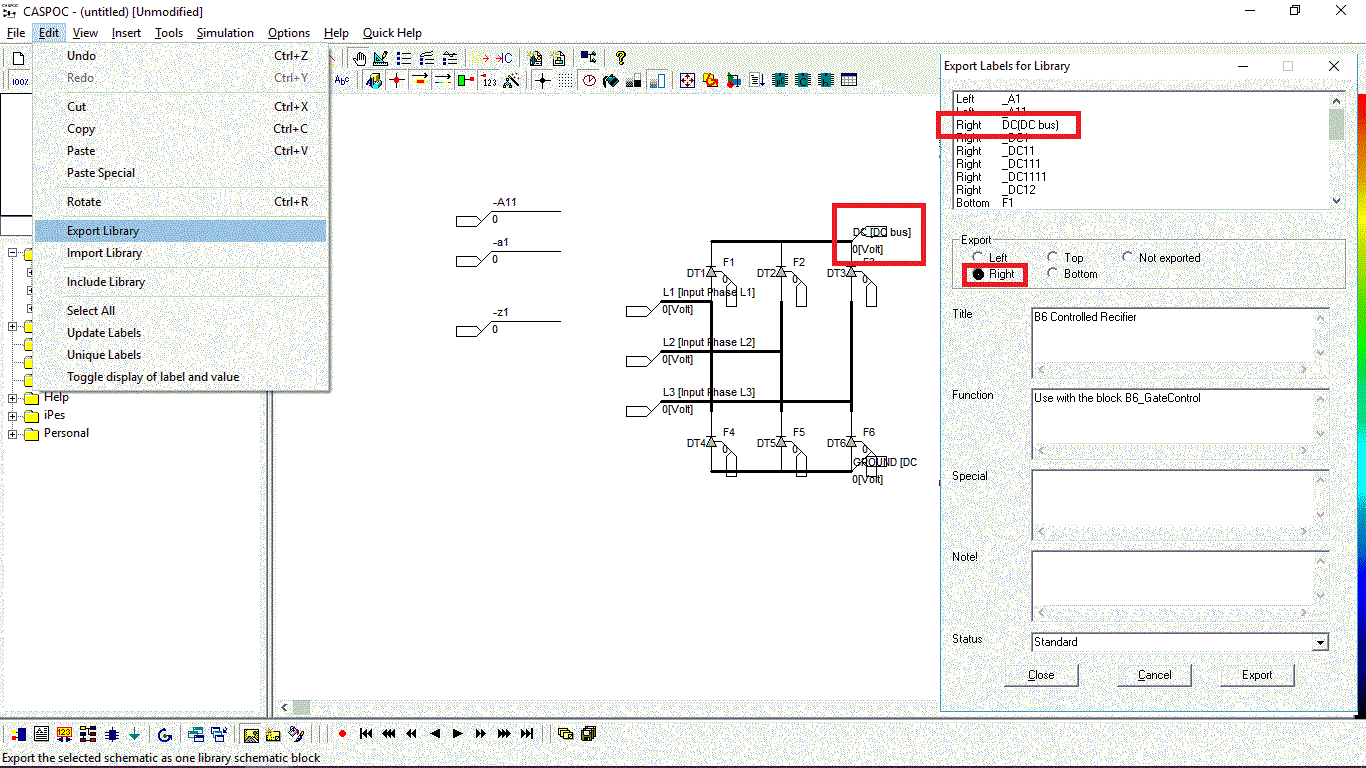The width and height of the screenshot is (1366, 768).
Task: Click the red record simulation button
Action: tap(342, 734)
